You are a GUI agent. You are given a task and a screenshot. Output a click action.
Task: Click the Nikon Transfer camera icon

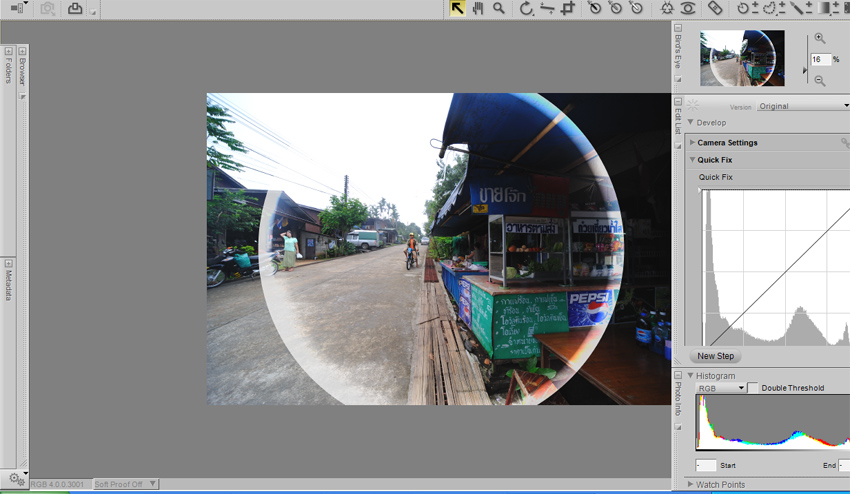click(48, 9)
